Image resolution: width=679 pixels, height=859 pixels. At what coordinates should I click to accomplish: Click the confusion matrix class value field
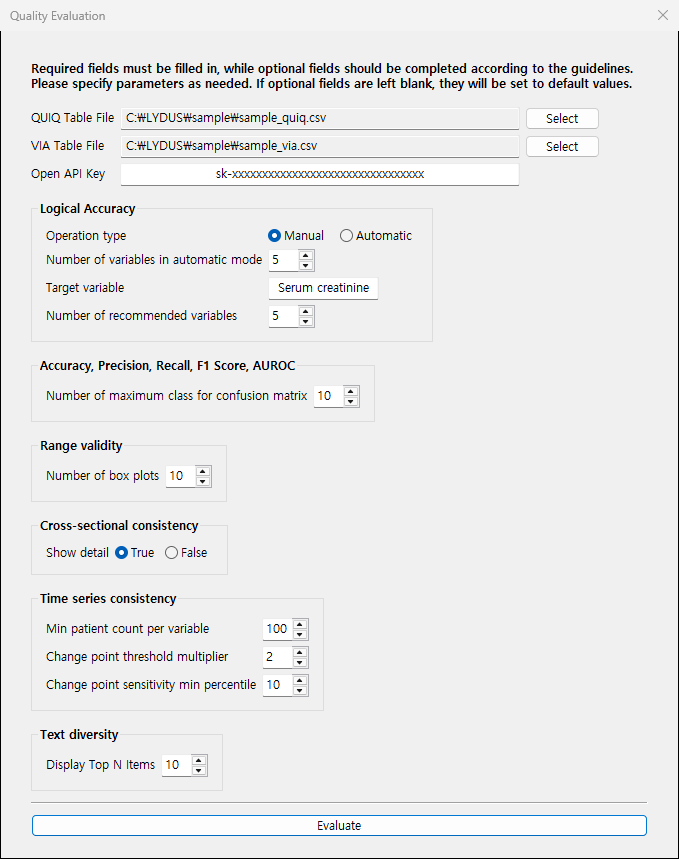329,396
